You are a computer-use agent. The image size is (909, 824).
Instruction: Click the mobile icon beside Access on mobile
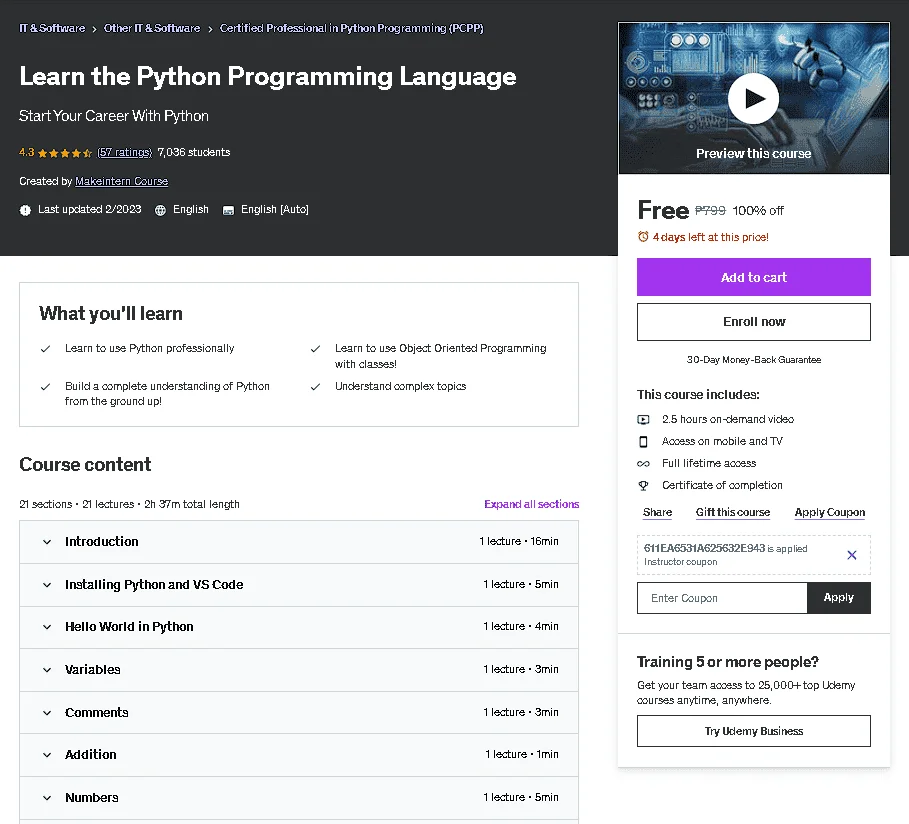click(643, 441)
